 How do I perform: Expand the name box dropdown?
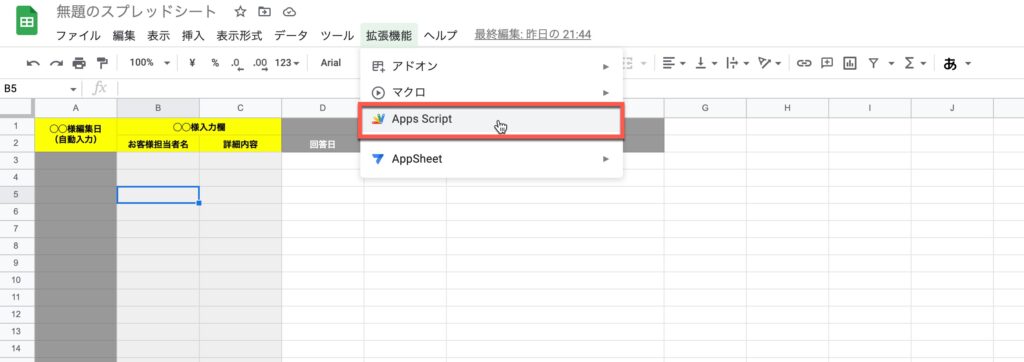tap(73, 89)
